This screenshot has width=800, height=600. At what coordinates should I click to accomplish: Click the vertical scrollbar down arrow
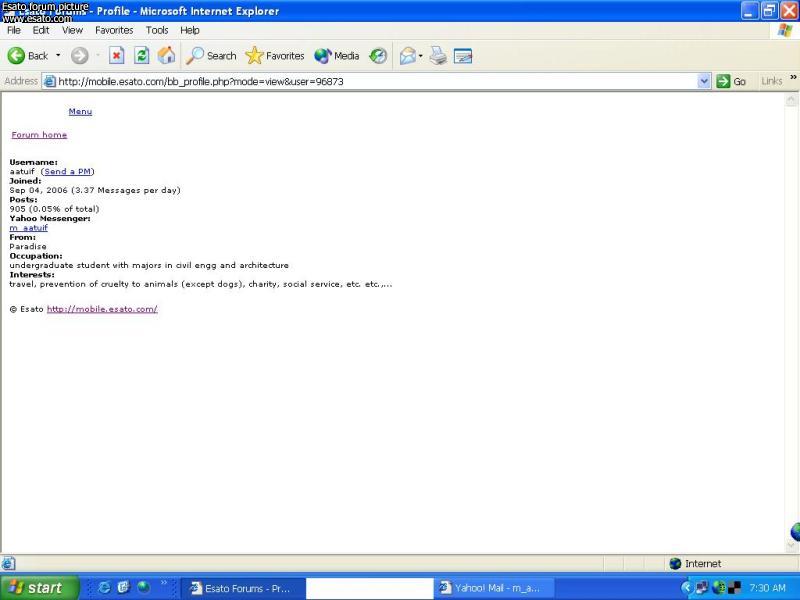791,546
